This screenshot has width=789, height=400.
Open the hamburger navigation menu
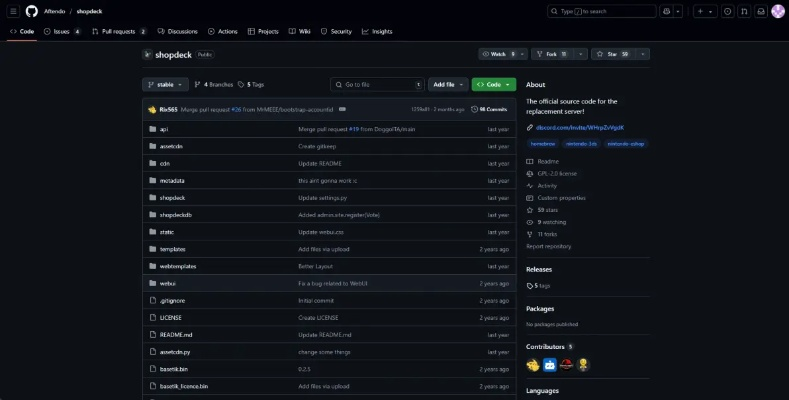(x=13, y=11)
